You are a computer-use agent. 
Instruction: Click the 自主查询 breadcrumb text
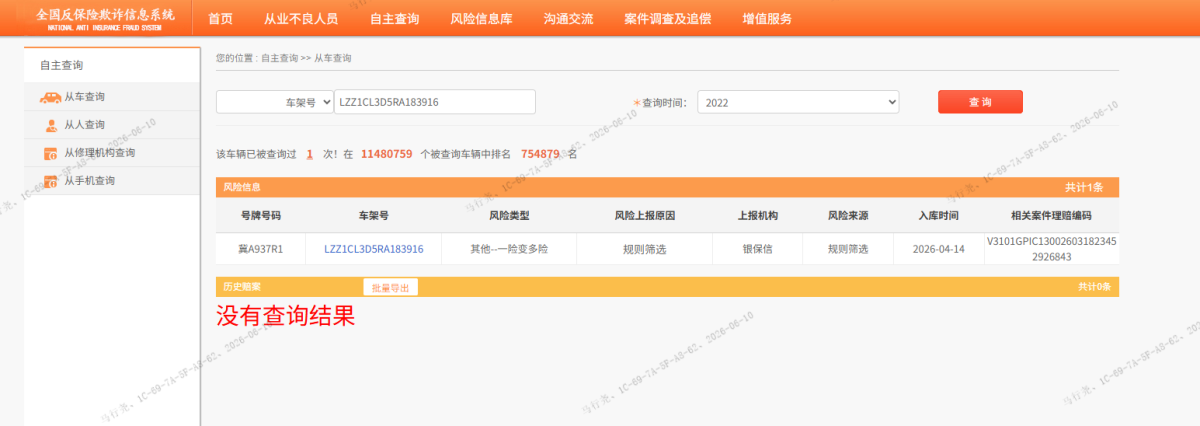[x=279, y=59]
